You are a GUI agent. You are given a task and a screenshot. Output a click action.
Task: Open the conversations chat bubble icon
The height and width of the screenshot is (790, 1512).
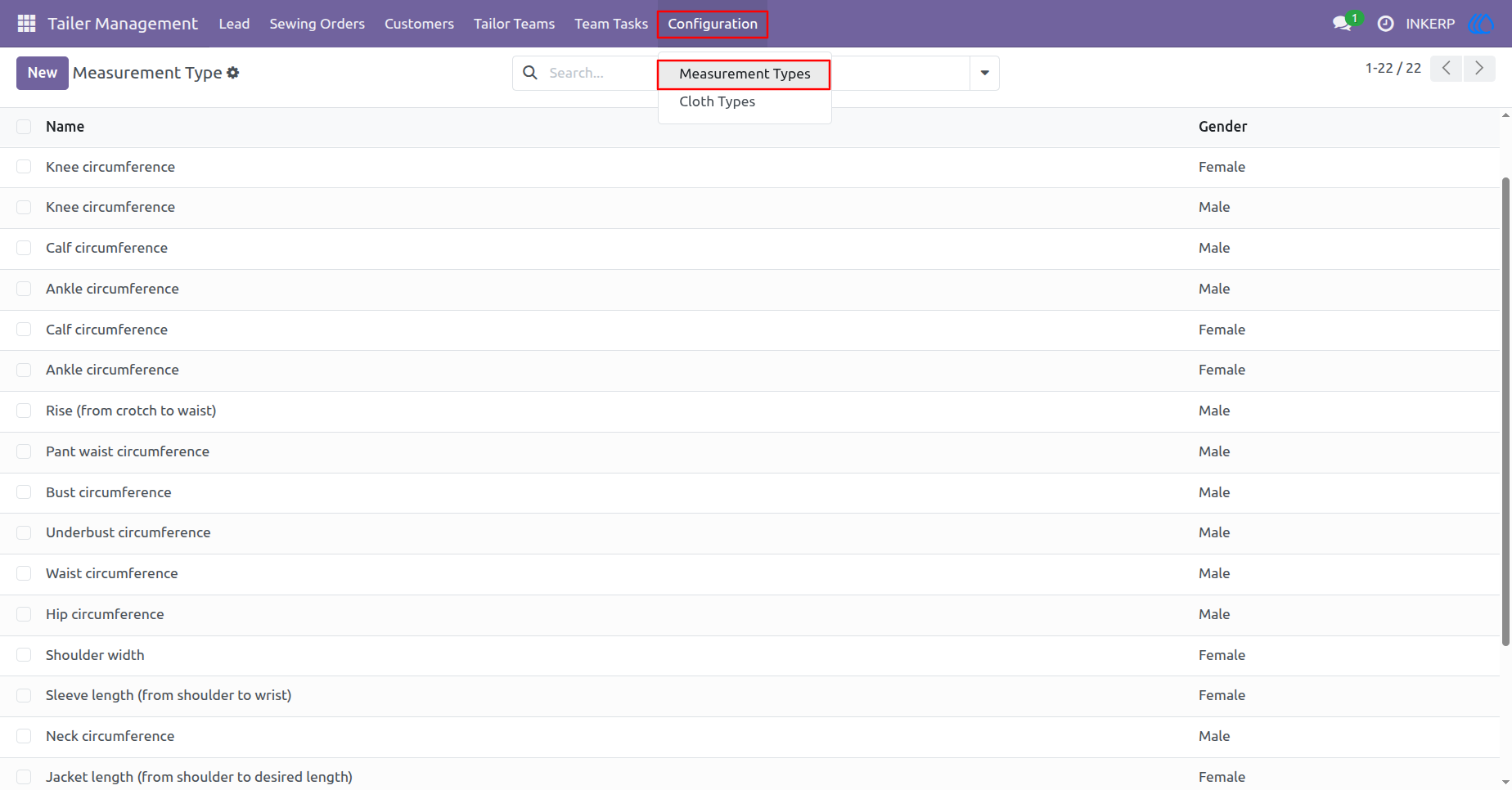[x=1342, y=24]
